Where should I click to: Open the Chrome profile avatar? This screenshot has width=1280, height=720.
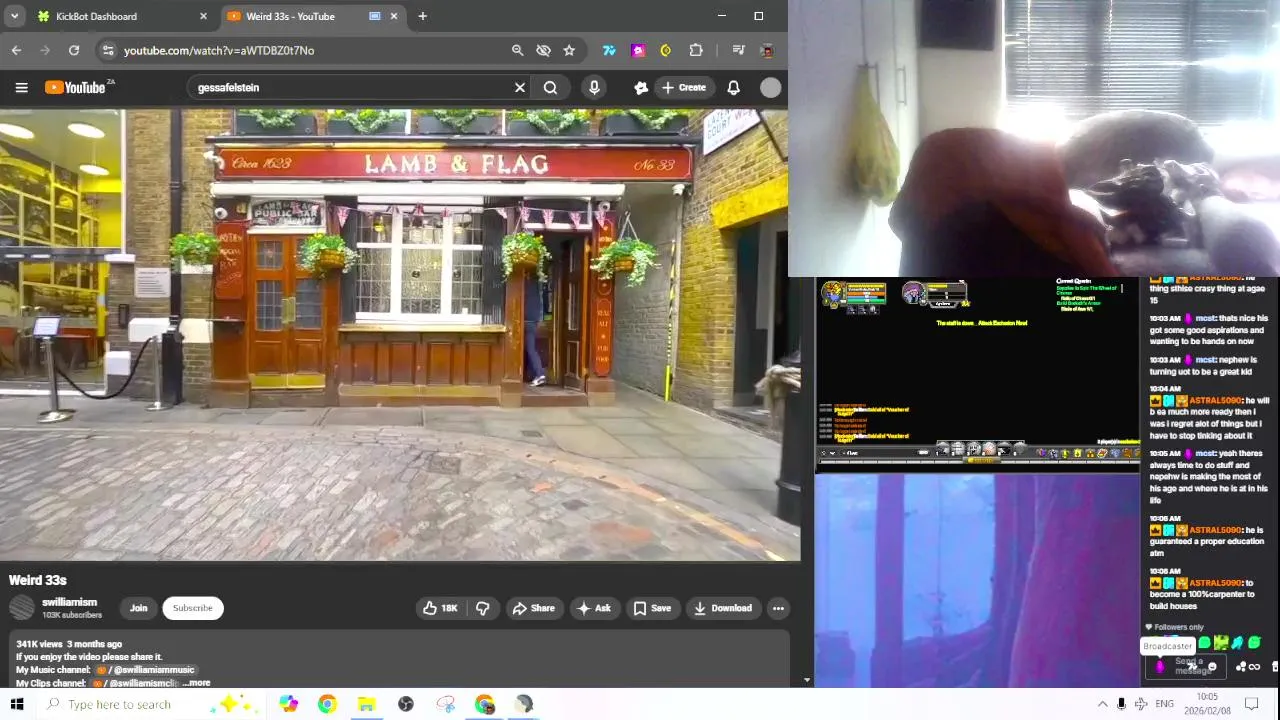[x=767, y=50]
